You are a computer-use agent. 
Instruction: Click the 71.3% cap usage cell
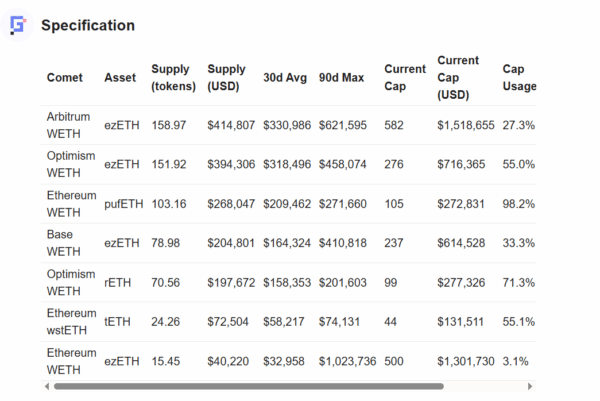pos(518,283)
